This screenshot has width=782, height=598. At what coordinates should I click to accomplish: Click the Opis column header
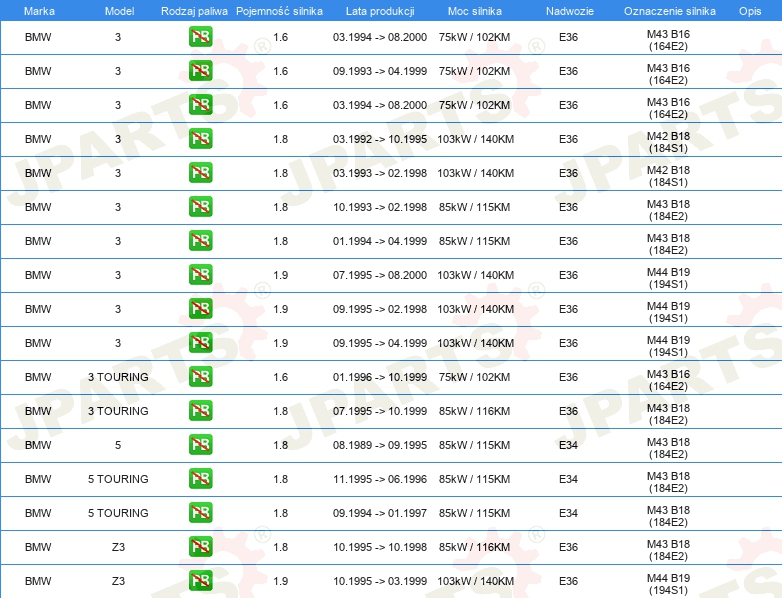[x=750, y=11]
